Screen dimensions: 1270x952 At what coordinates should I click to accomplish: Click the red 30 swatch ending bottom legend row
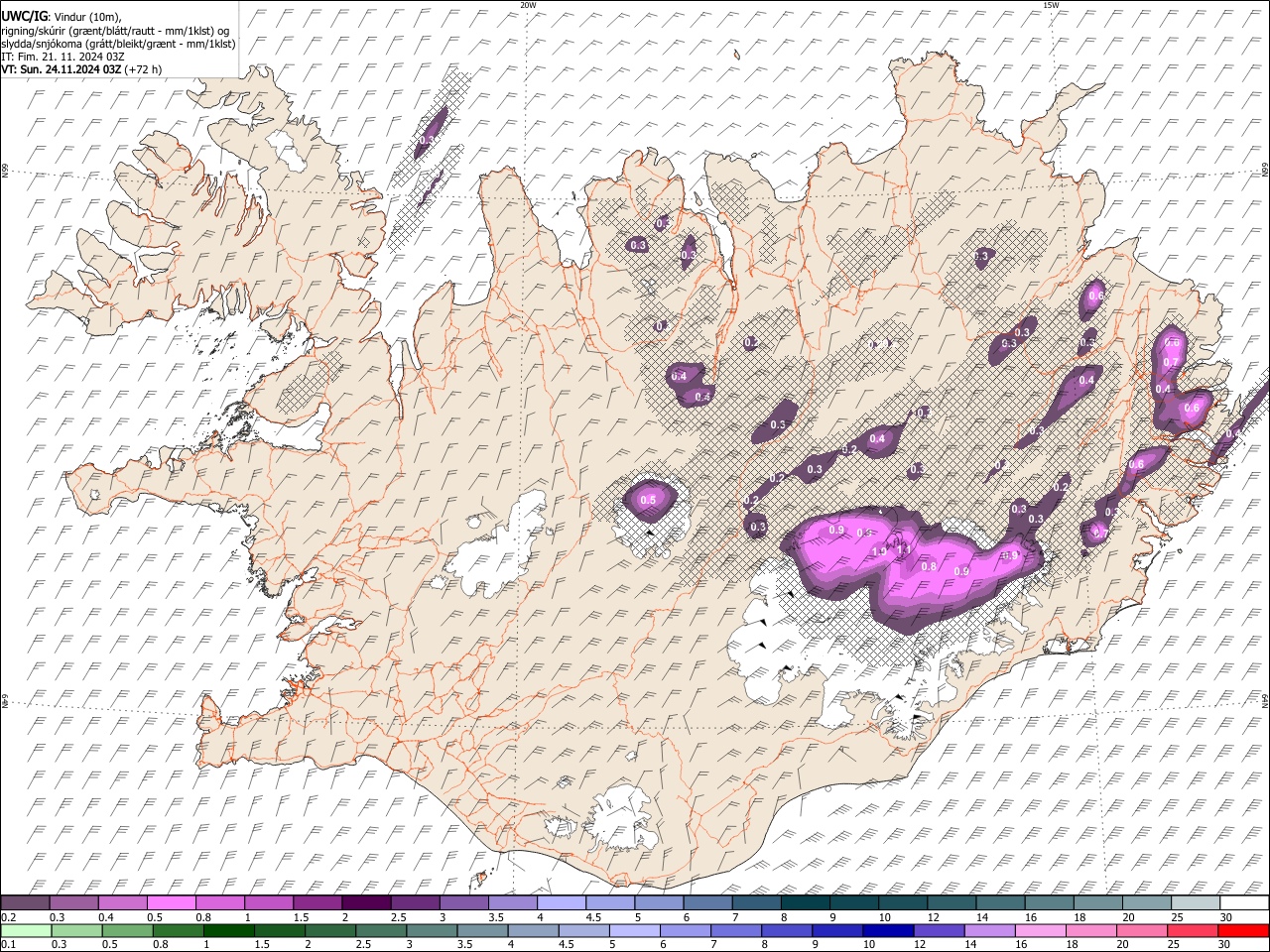(1243, 930)
